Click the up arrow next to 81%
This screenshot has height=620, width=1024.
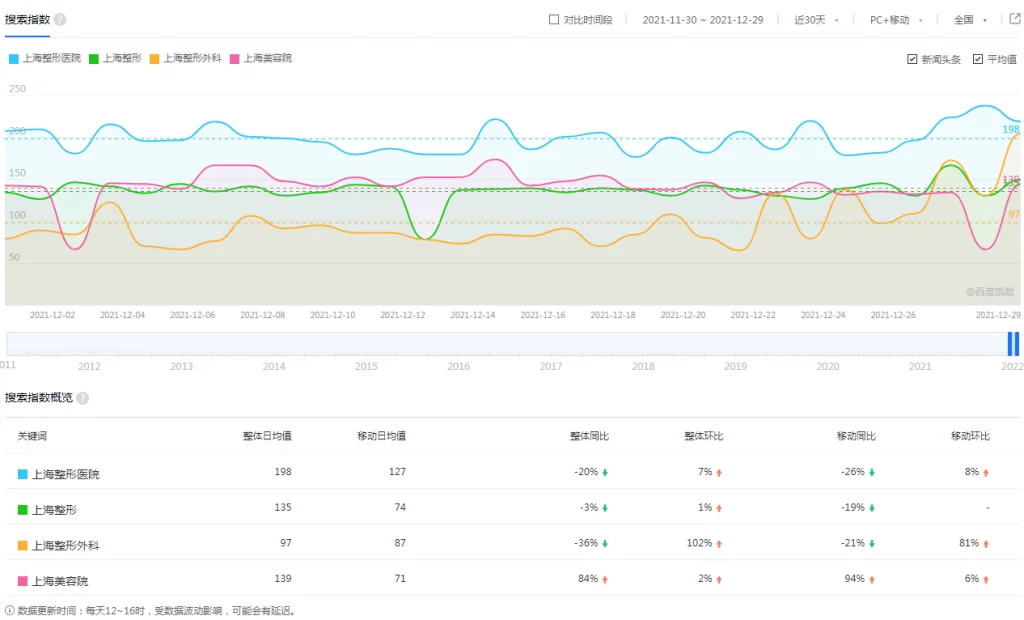986,544
